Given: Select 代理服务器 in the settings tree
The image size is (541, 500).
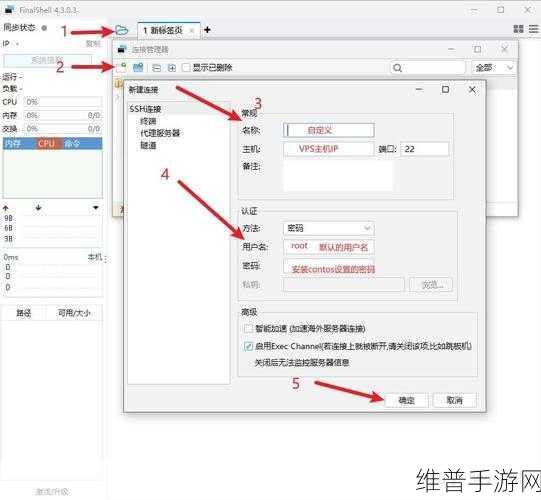Looking at the screenshot, I should coord(160,133).
